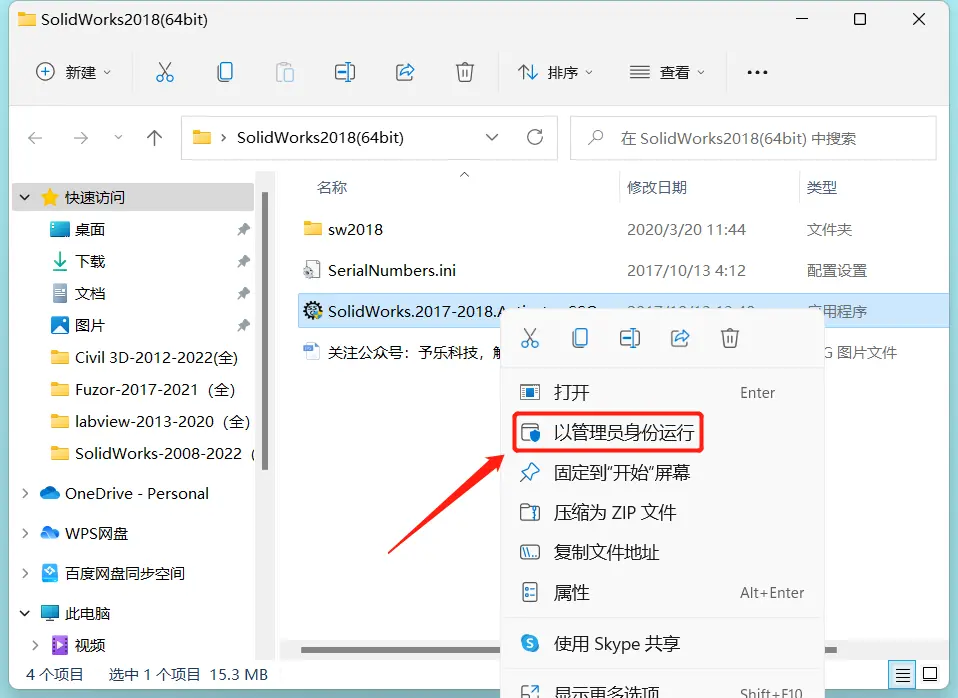Open the 排序 sort dropdown
This screenshot has height=698, width=958.
point(555,72)
